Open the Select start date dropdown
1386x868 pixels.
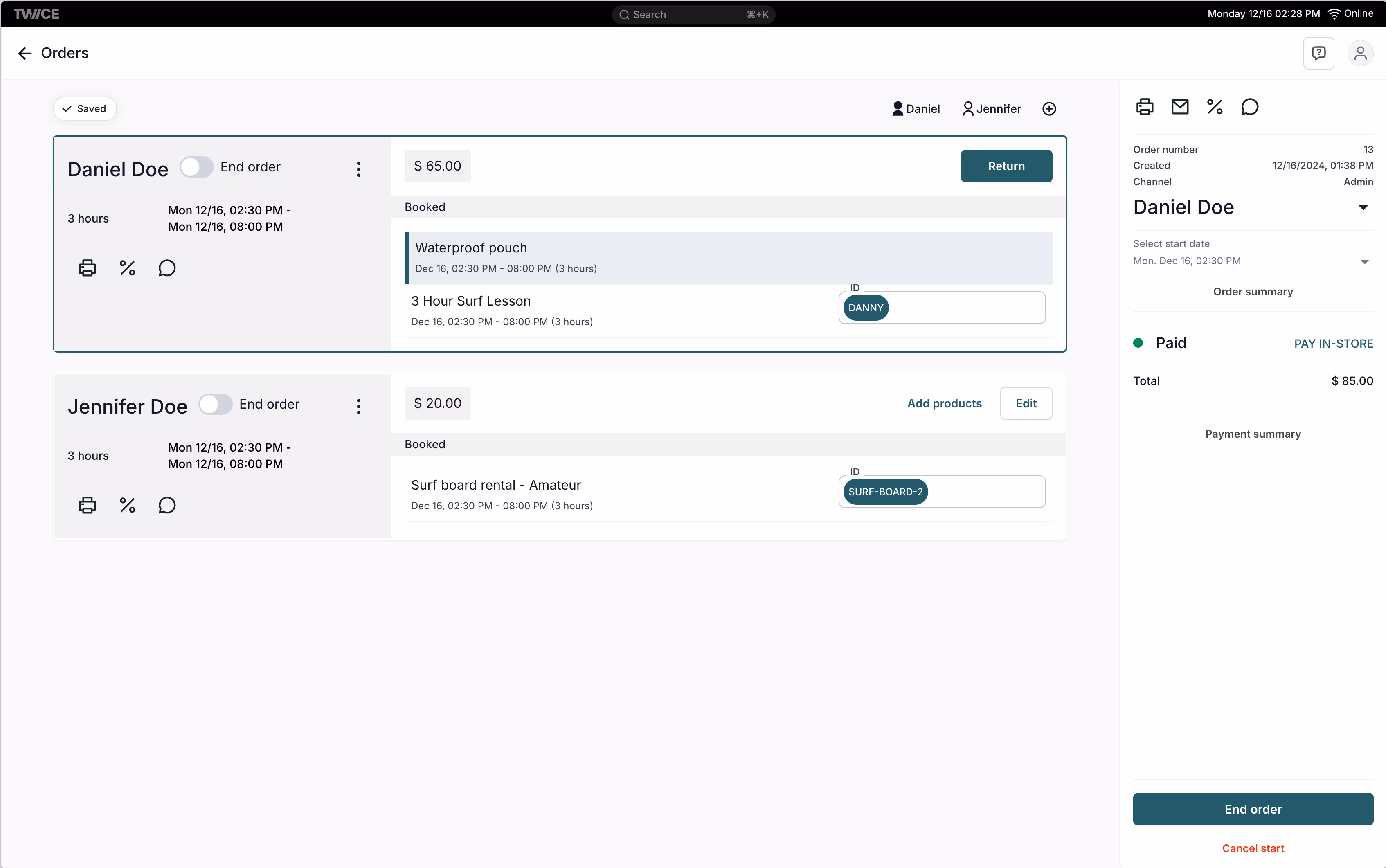click(x=1364, y=262)
